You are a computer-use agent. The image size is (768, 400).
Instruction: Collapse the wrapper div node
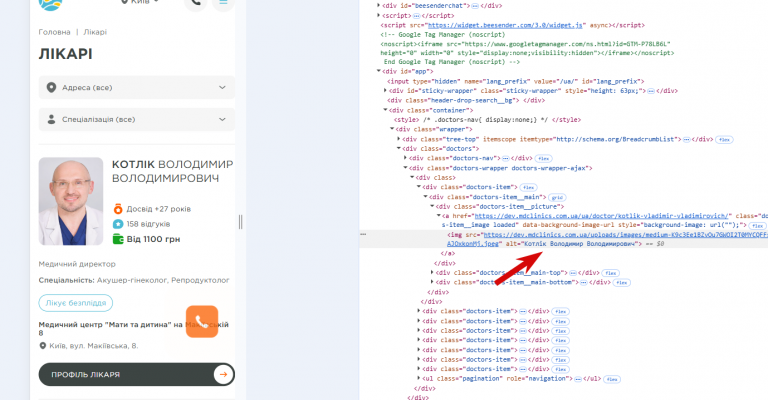pyautogui.click(x=392, y=129)
